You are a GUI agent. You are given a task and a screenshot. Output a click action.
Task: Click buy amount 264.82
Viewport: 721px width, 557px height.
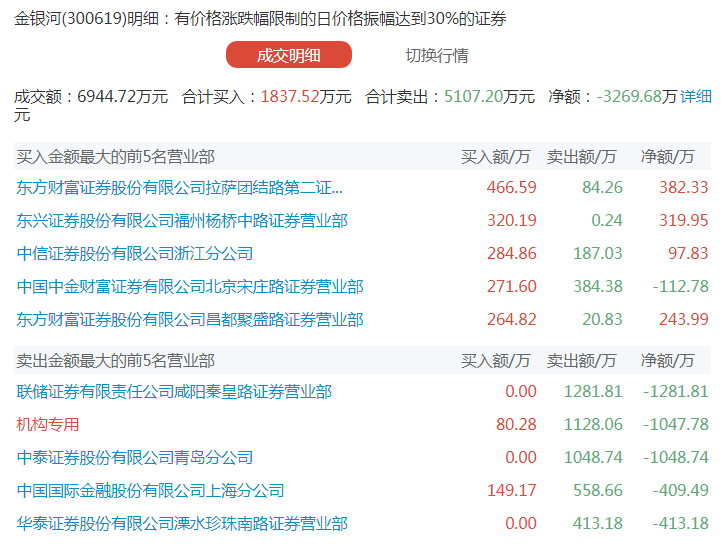pos(511,319)
